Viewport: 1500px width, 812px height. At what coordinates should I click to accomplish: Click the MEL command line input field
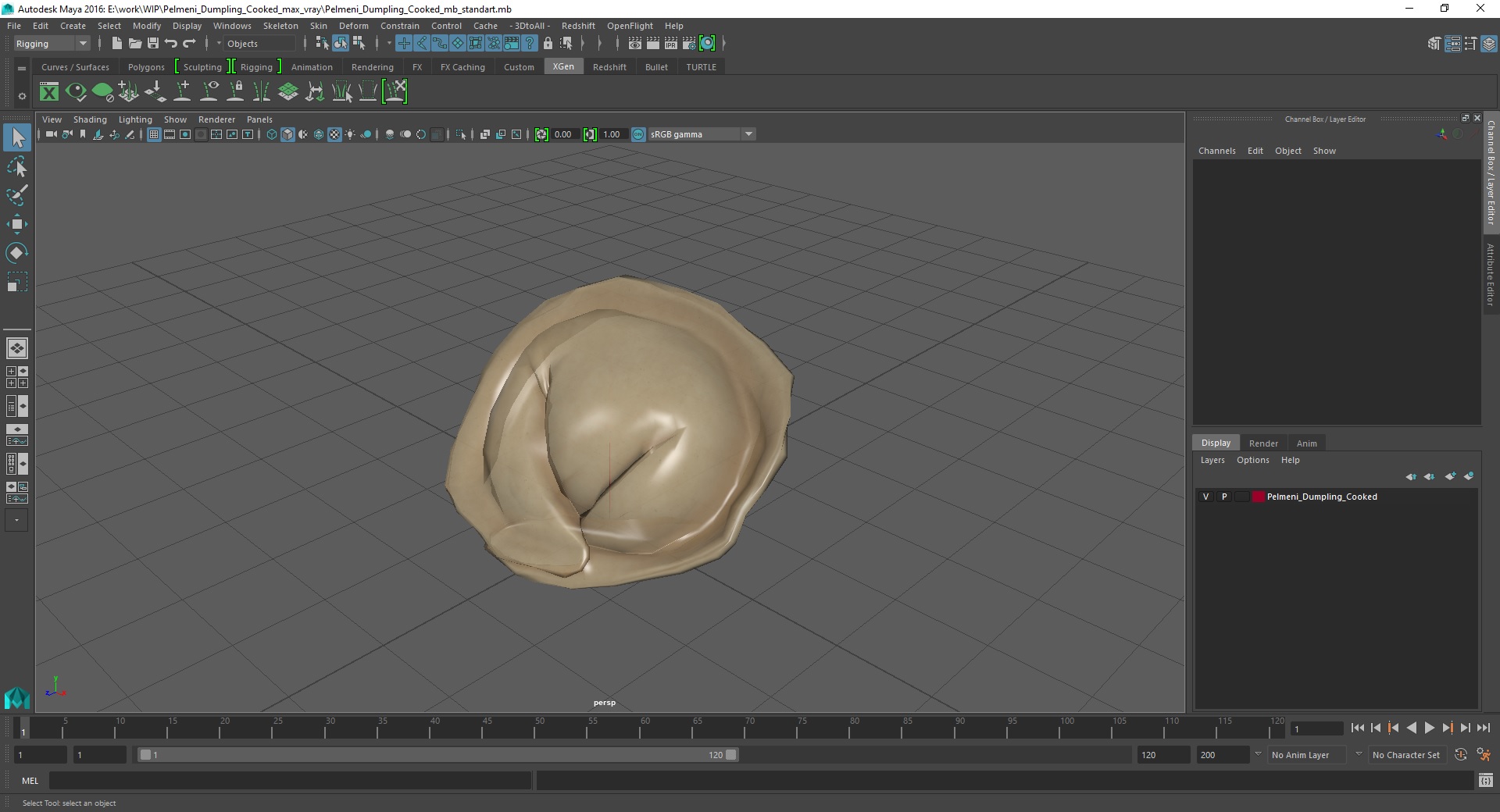tap(291, 780)
